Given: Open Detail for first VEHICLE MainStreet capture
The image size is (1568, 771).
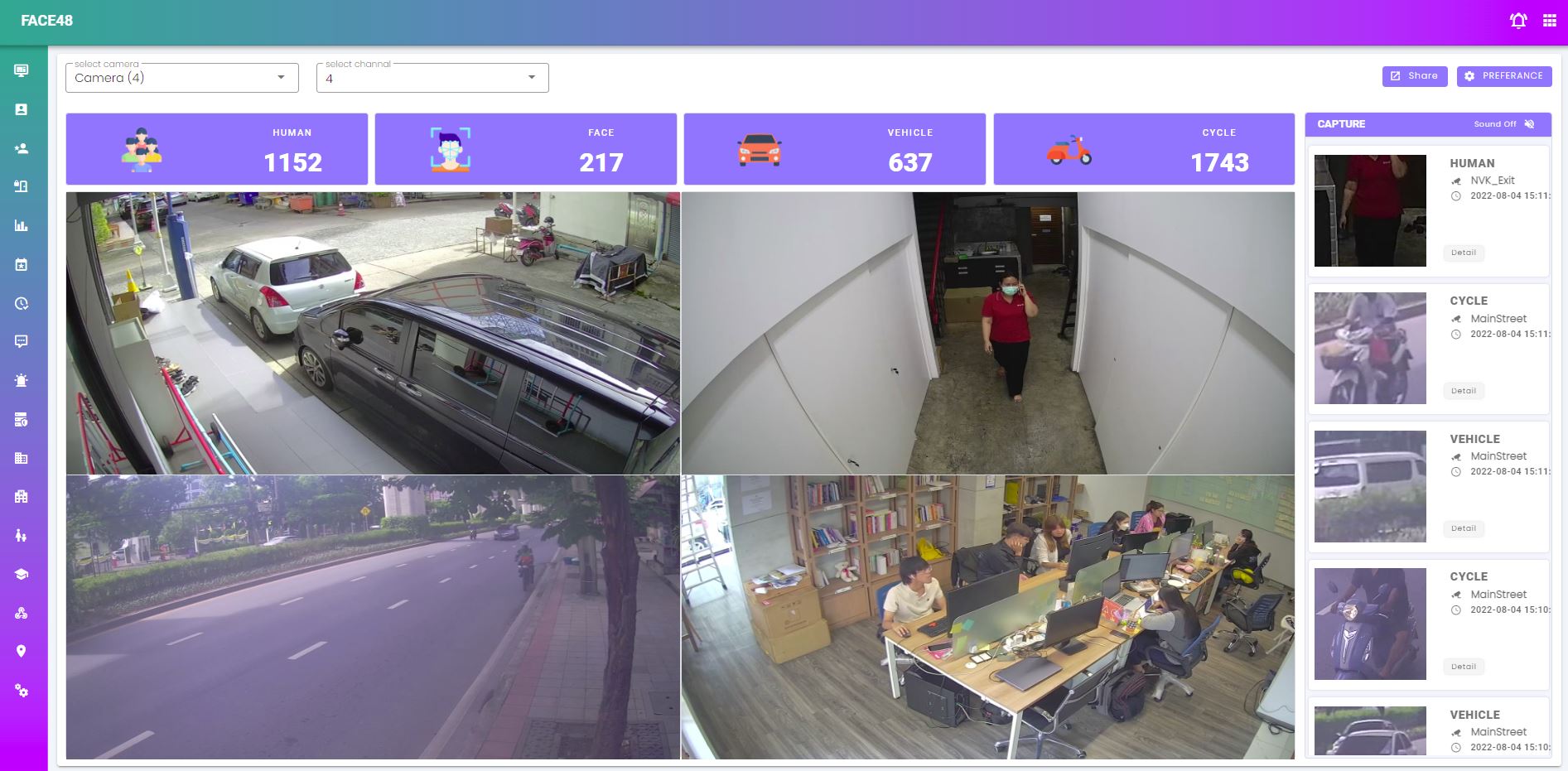Looking at the screenshot, I should tap(1464, 528).
